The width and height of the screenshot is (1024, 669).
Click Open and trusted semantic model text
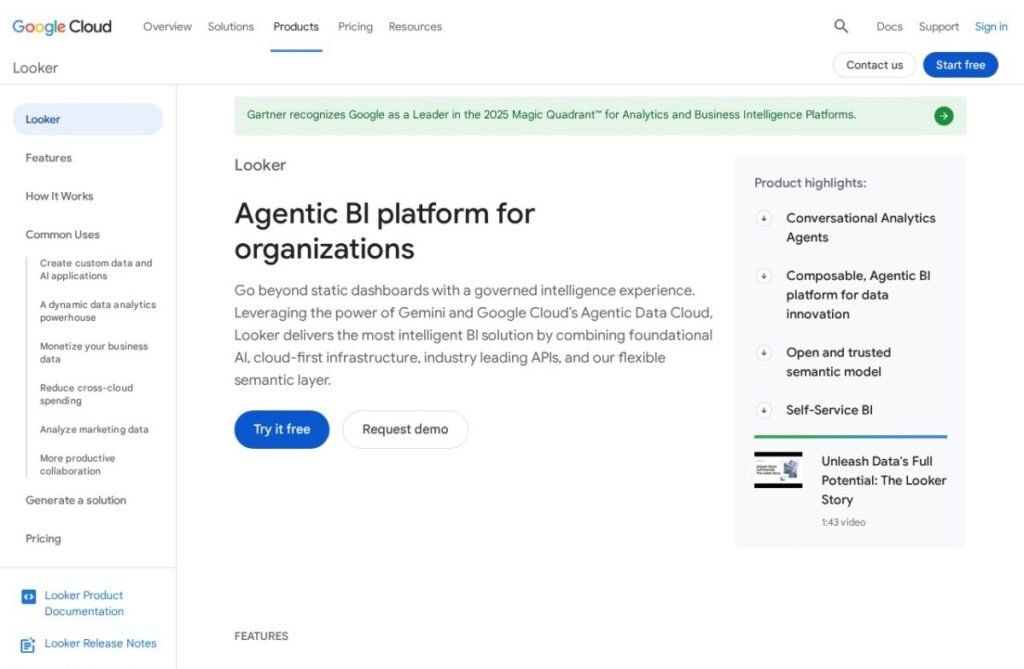pyautogui.click(x=838, y=362)
